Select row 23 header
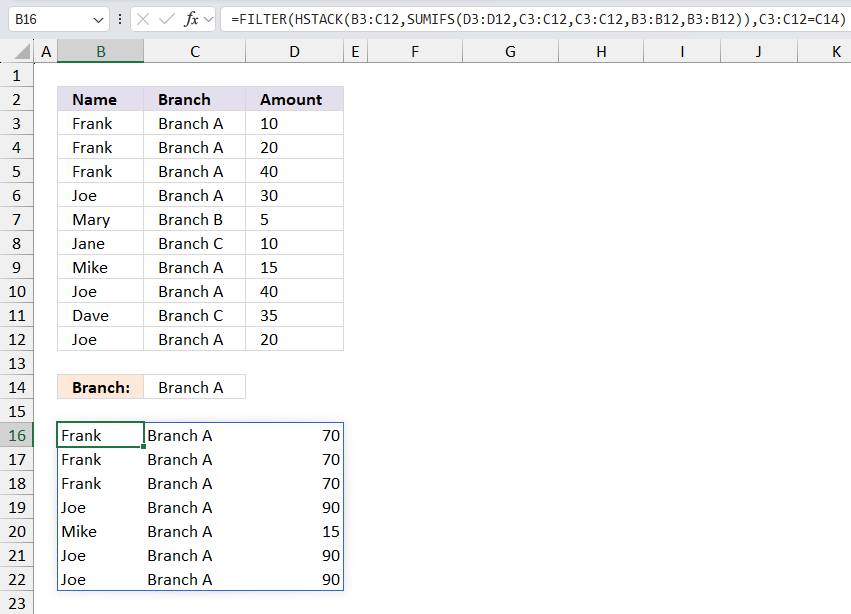Screen dimensions: 851x614 [x=16, y=603]
